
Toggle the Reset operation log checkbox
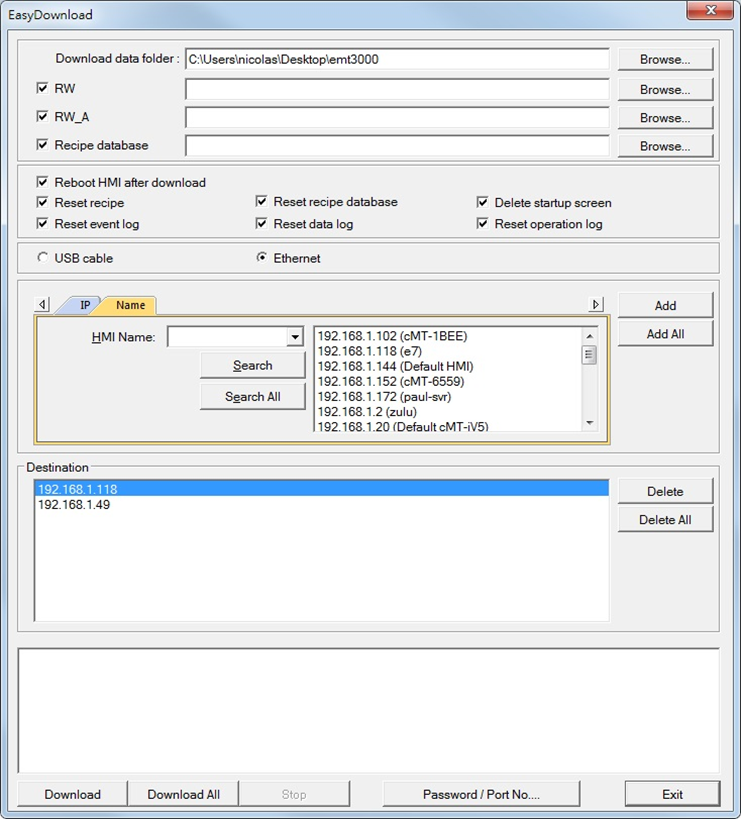[483, 224]
